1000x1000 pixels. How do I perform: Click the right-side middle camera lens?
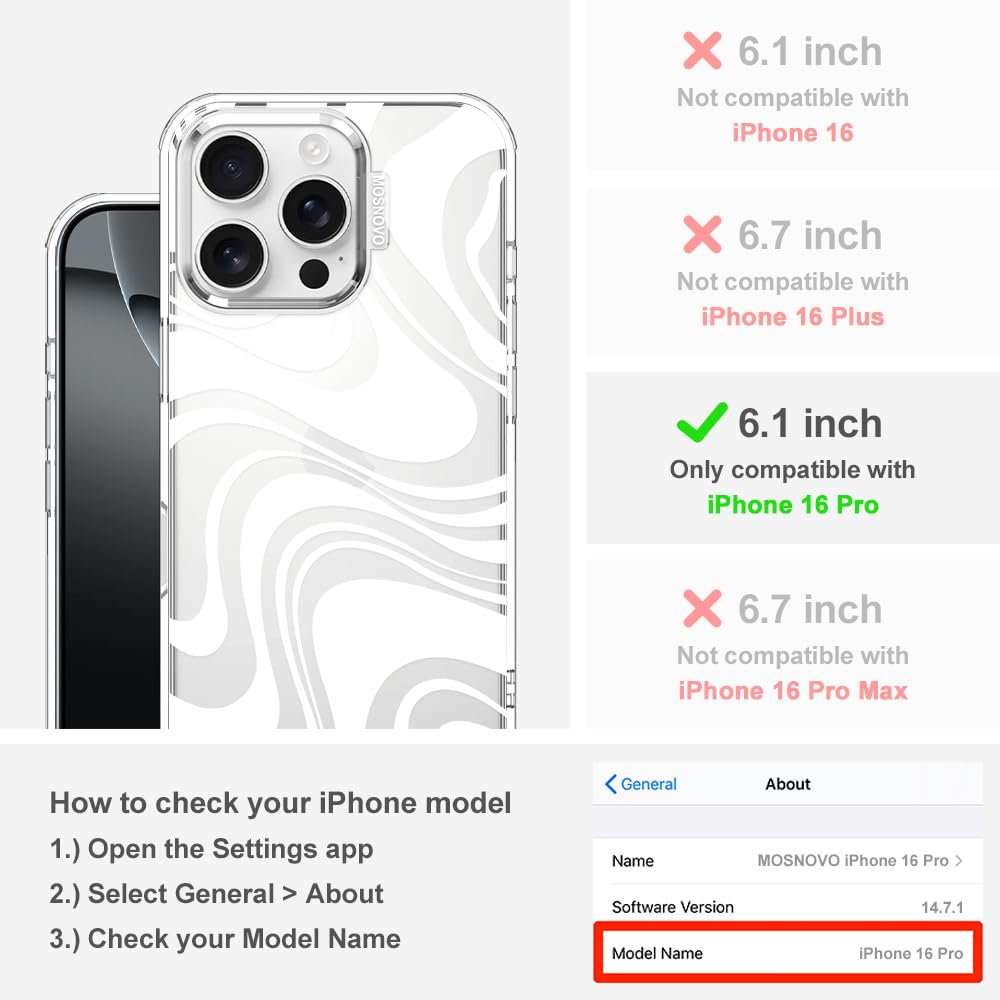316,212
